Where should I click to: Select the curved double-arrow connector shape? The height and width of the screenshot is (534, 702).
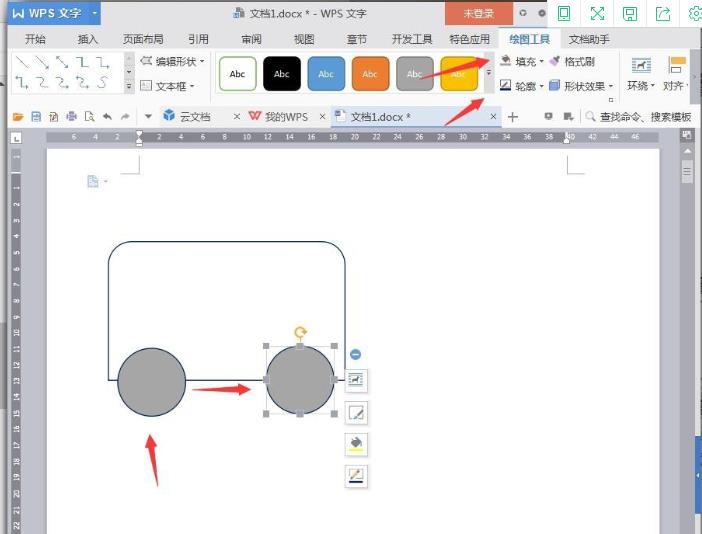(82, 82)
